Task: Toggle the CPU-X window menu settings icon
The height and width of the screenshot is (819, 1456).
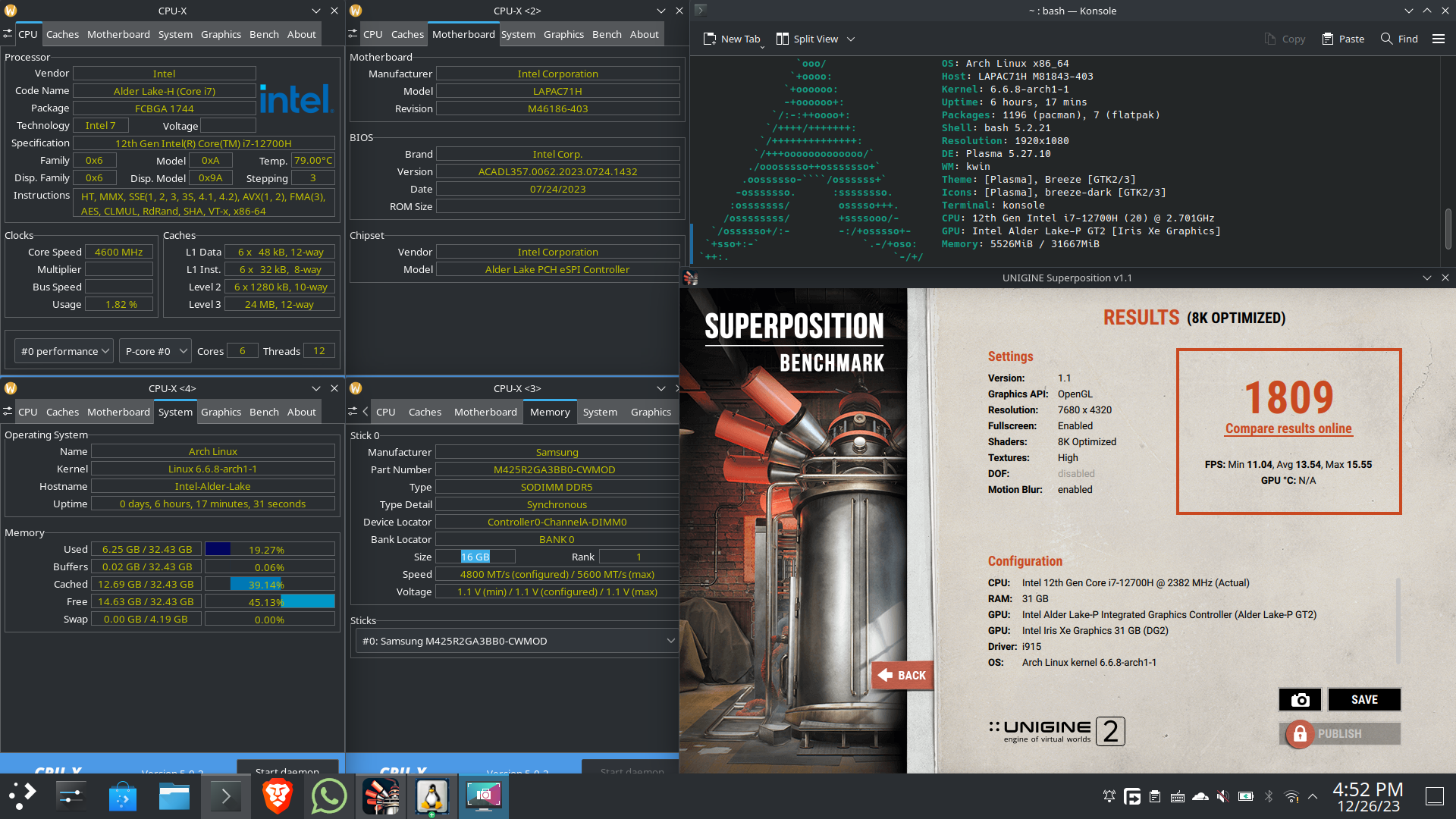Action: (x=8, y=34)
